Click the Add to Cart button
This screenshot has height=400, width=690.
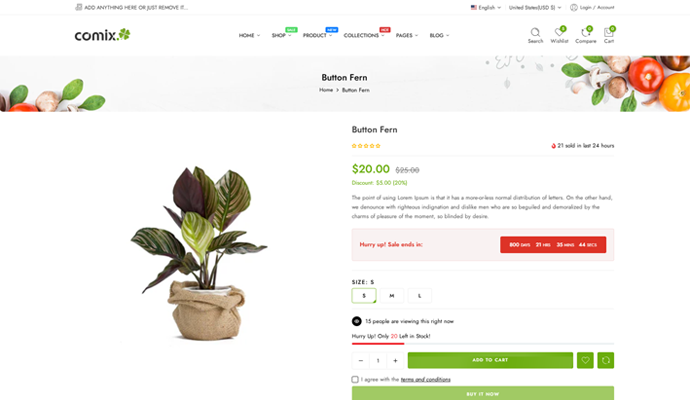490,360
